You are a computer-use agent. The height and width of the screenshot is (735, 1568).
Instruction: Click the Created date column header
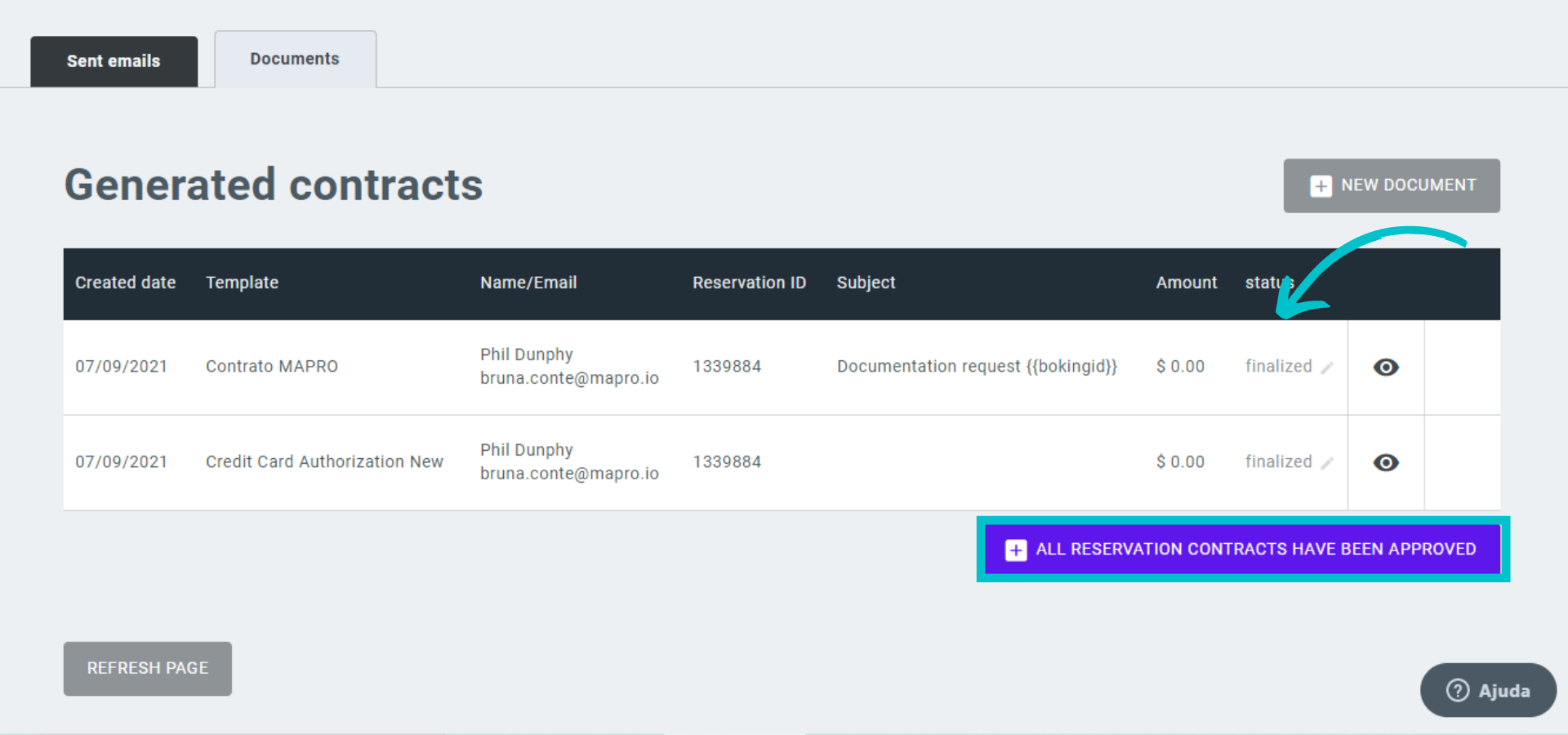point(126,283)
